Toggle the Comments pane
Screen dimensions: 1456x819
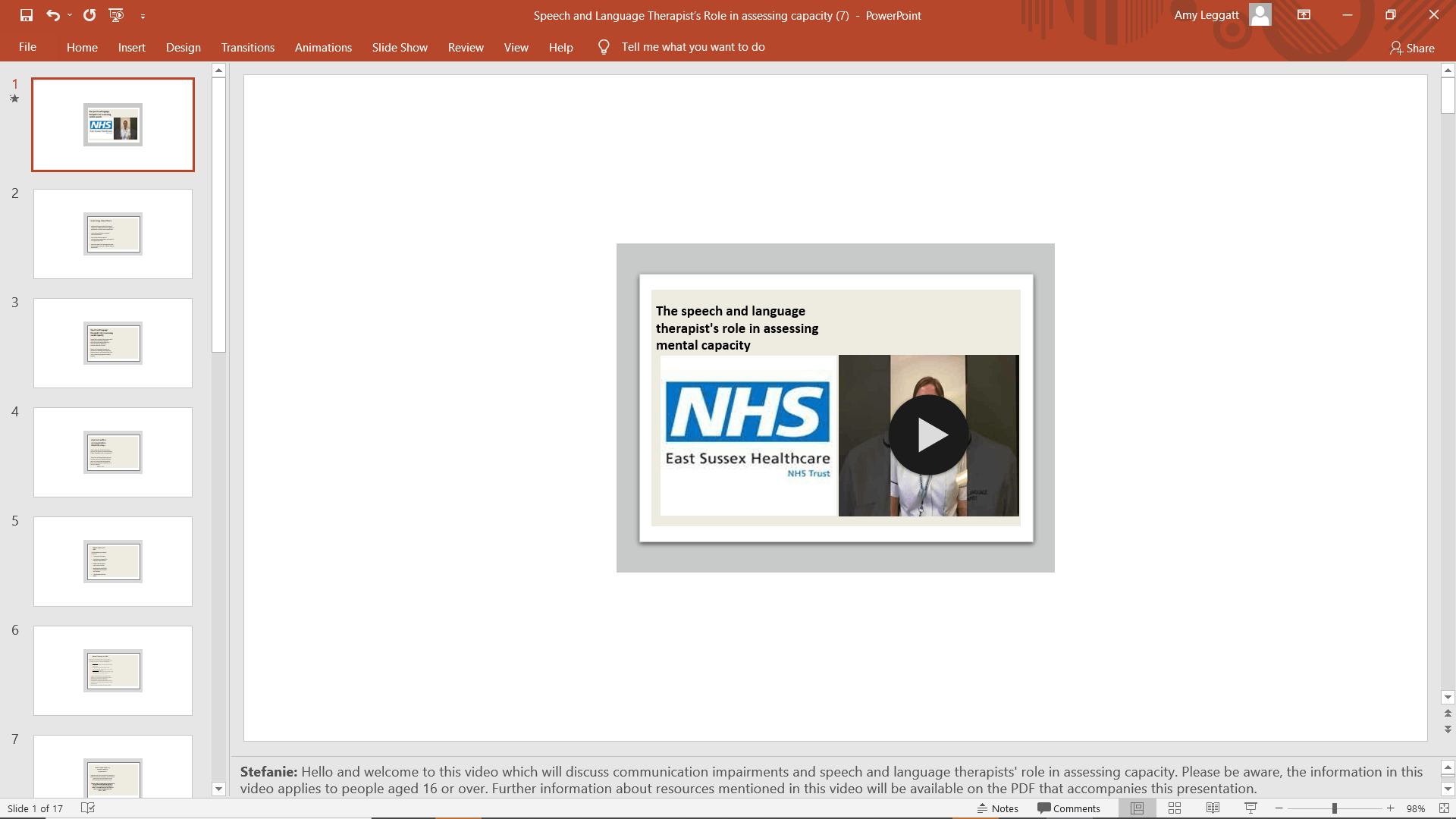(x=1068, y=808)
